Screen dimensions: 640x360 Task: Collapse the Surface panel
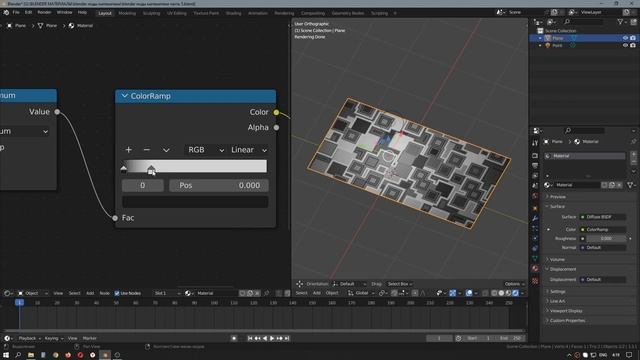[x=557, y=207]
